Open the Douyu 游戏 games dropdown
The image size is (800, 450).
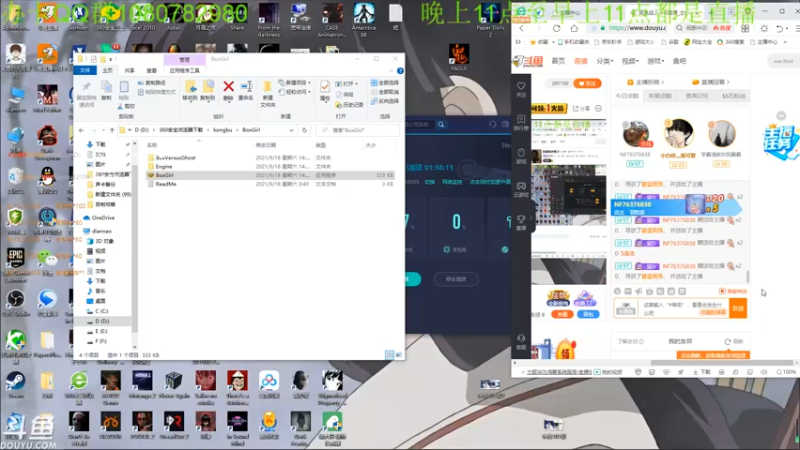coord(656,61)
